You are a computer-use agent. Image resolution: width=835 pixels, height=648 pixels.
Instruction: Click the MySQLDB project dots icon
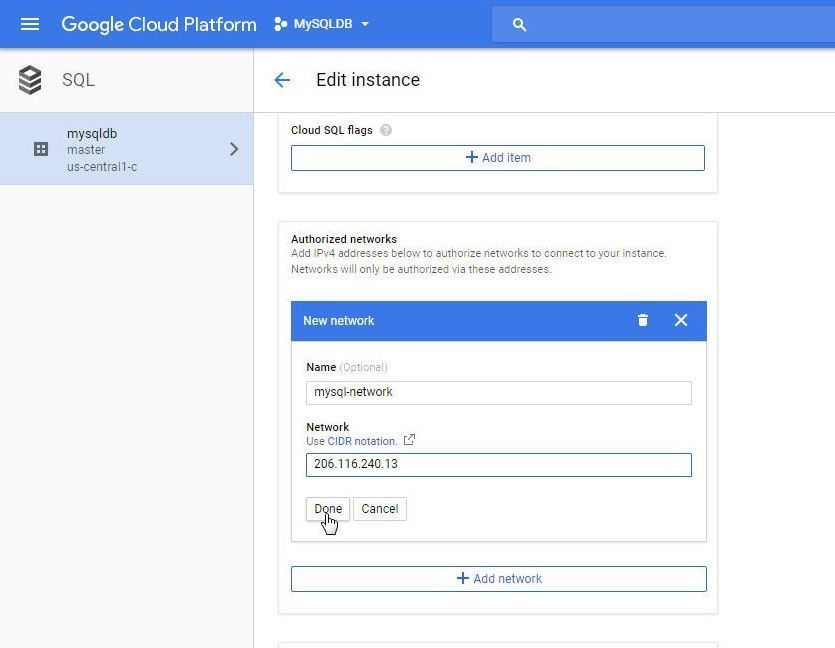280,24
